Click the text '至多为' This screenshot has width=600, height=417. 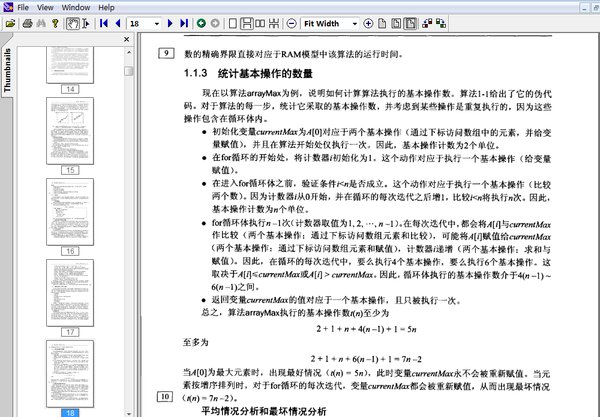click(x=196, y=342)
